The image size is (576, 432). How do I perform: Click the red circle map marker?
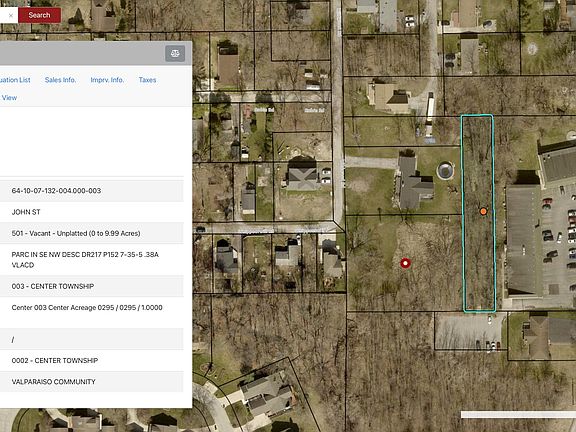pyautogui.click(x=405, y=263)
